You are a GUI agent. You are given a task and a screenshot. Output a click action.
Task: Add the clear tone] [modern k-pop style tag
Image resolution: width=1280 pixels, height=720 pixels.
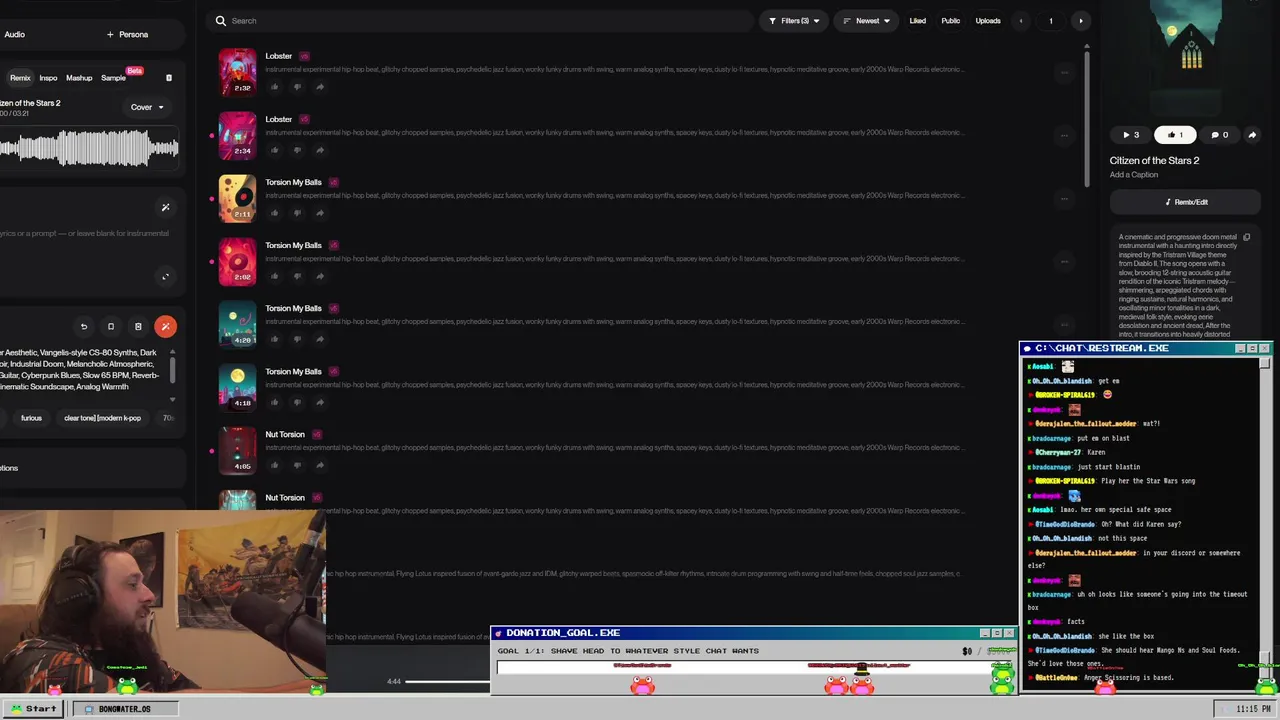(103, 418)
